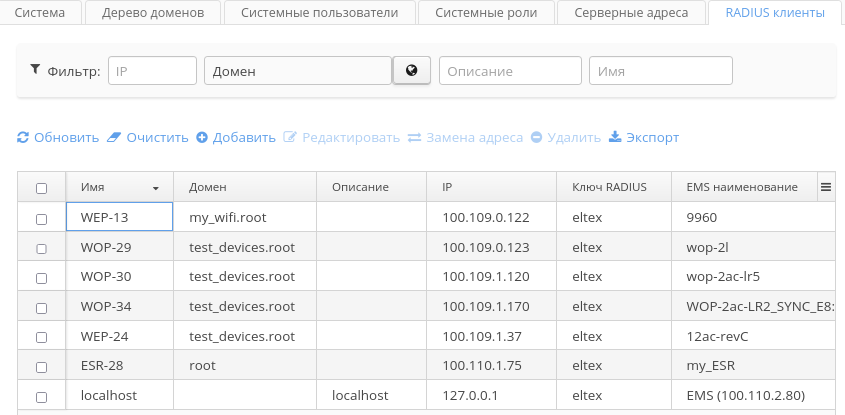The image size is (845, 415).
Task: Toggle the select-all header checkbox
Action: [x=41, y=188]
